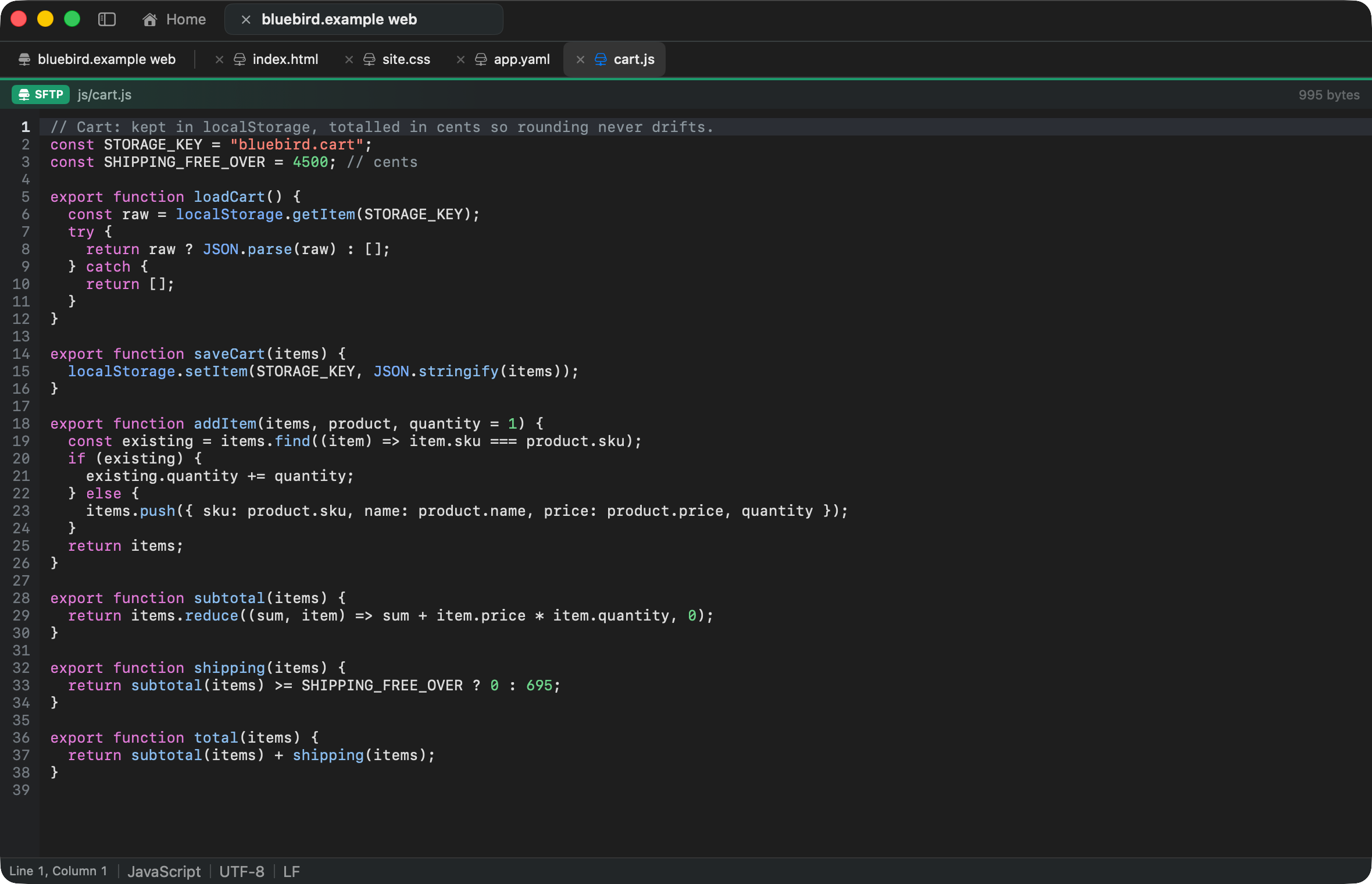
Task: Click the file icon beside app.yaml
Action: (x=481, y=59)
